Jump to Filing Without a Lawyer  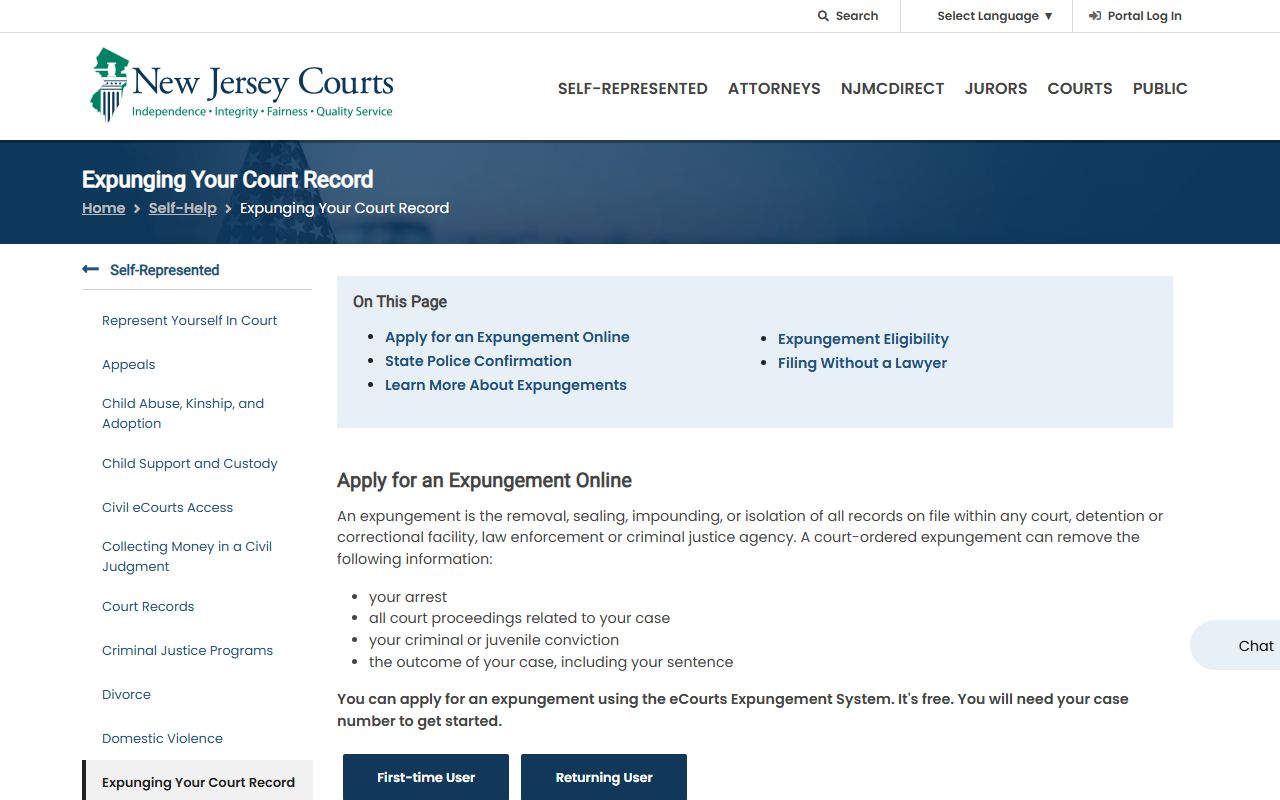[862, 363]
